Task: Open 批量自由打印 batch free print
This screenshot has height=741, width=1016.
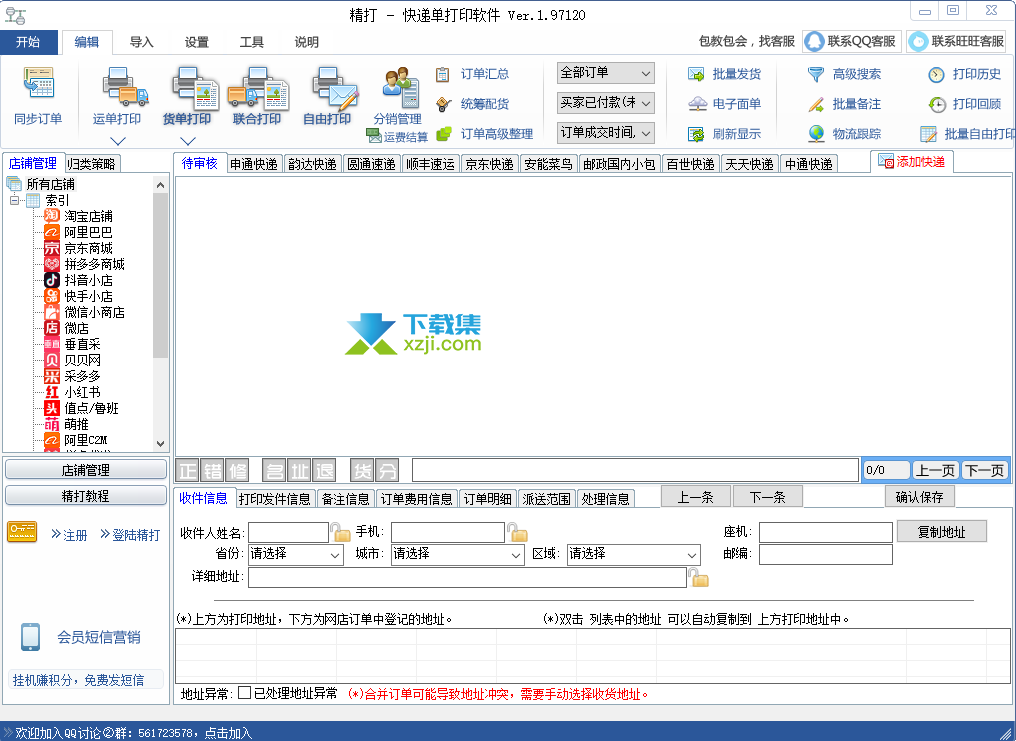Action: click(x=967, y=134)
